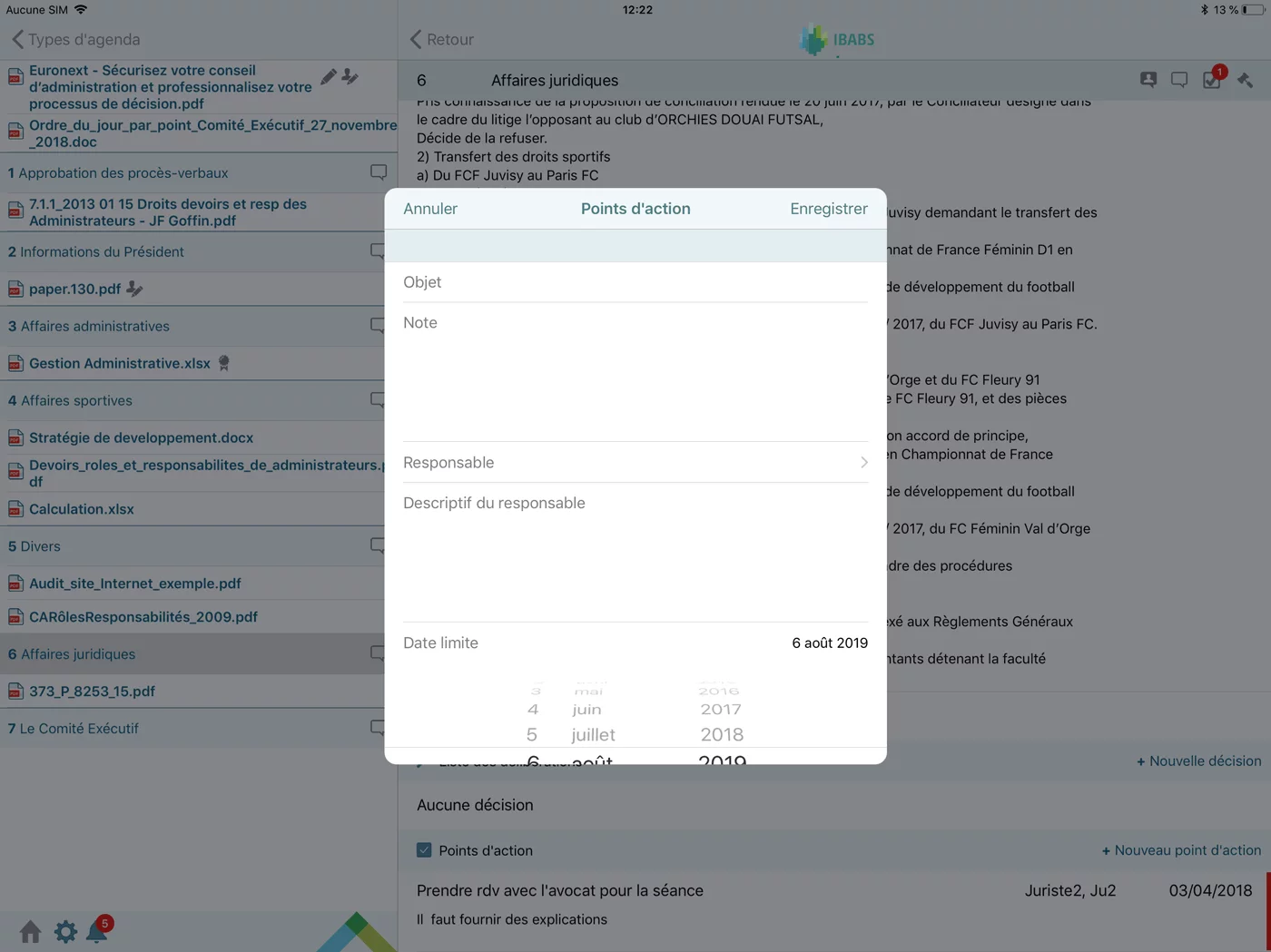The image size is (1271, 952).
Task: Open the comment bubble icon in header
Action: pyautogui.click(x=1179, y=80)
